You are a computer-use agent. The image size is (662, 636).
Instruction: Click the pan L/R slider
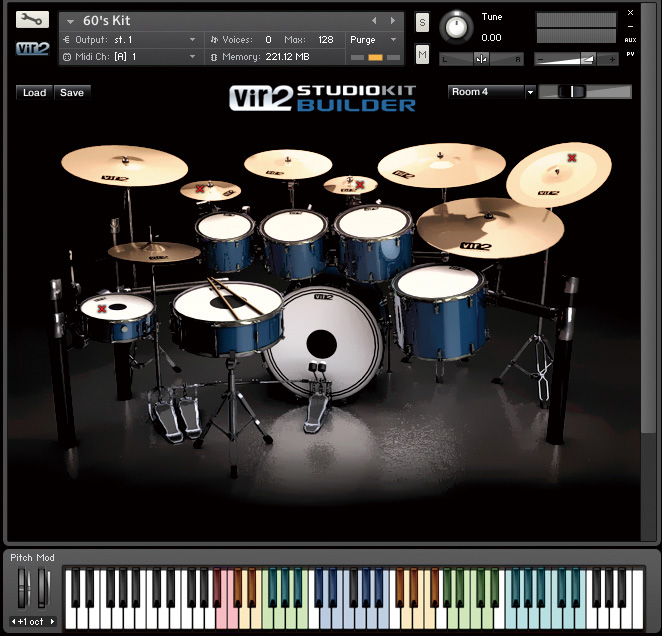[x=481, y=59]
